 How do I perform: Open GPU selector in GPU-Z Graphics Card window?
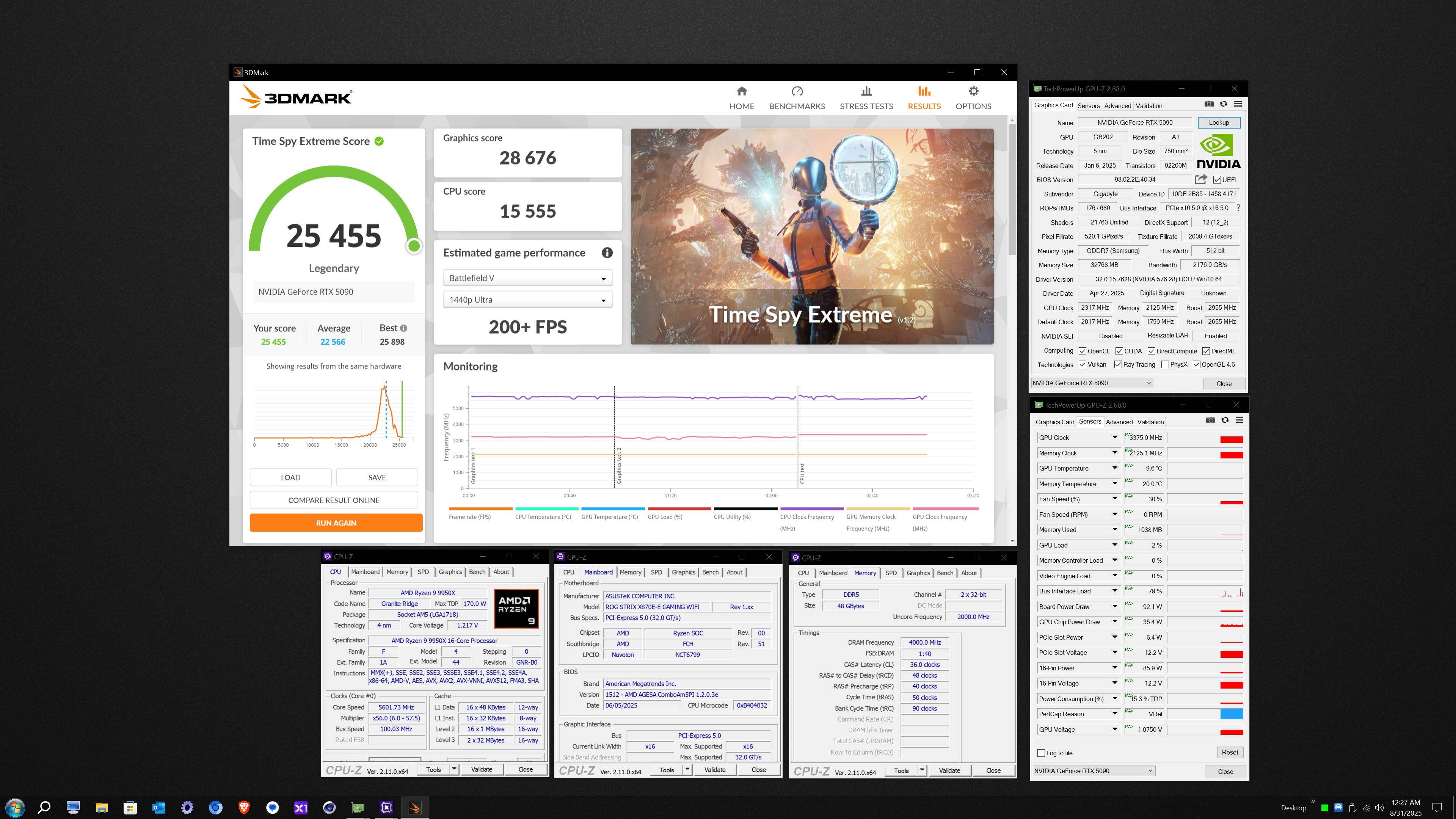click(x=1092, y=383)
